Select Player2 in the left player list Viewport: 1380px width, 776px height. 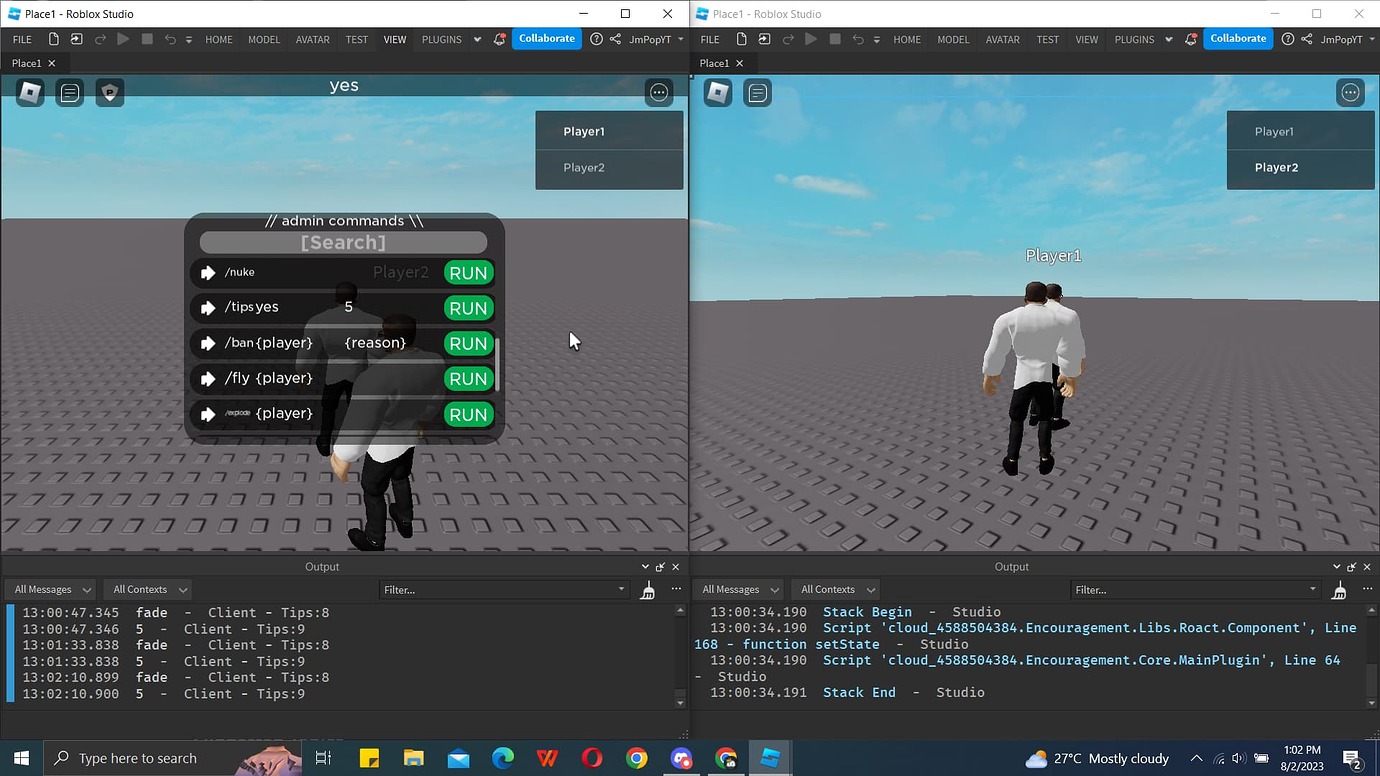point(584,167)
